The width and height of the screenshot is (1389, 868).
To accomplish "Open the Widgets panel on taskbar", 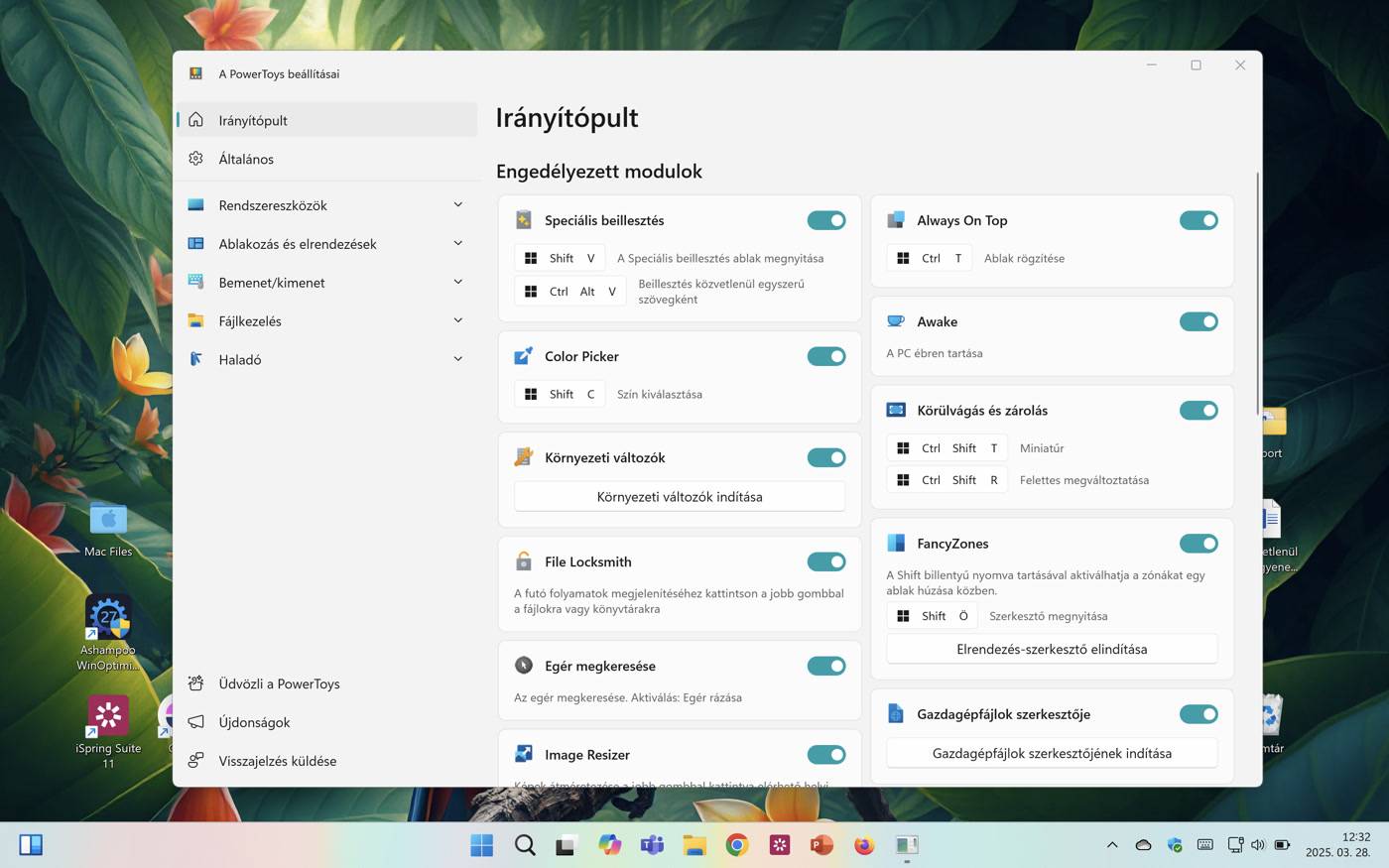I will point(31,845).
